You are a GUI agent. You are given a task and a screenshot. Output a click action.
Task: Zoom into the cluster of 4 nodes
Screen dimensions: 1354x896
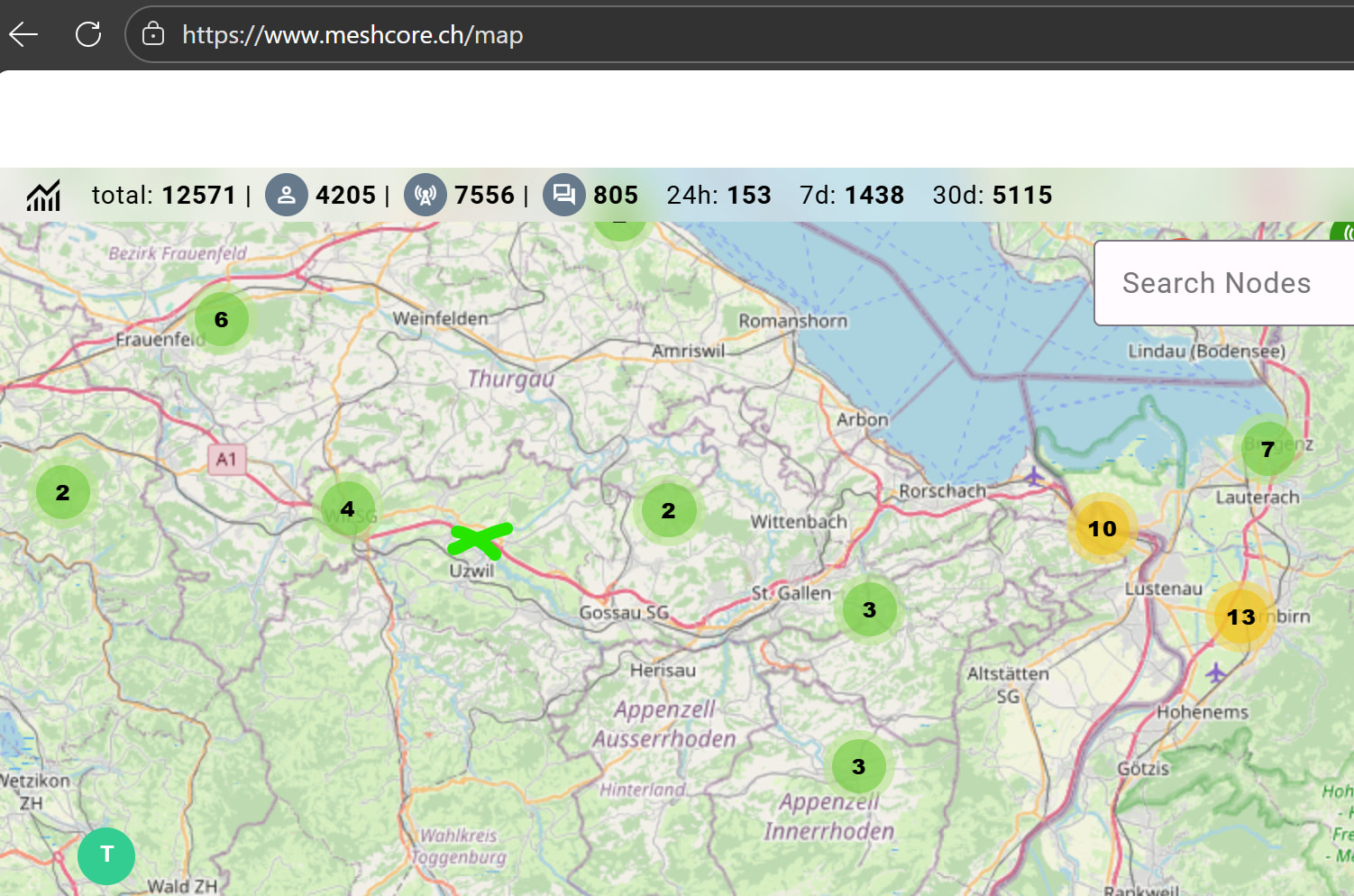coord(347,509)
